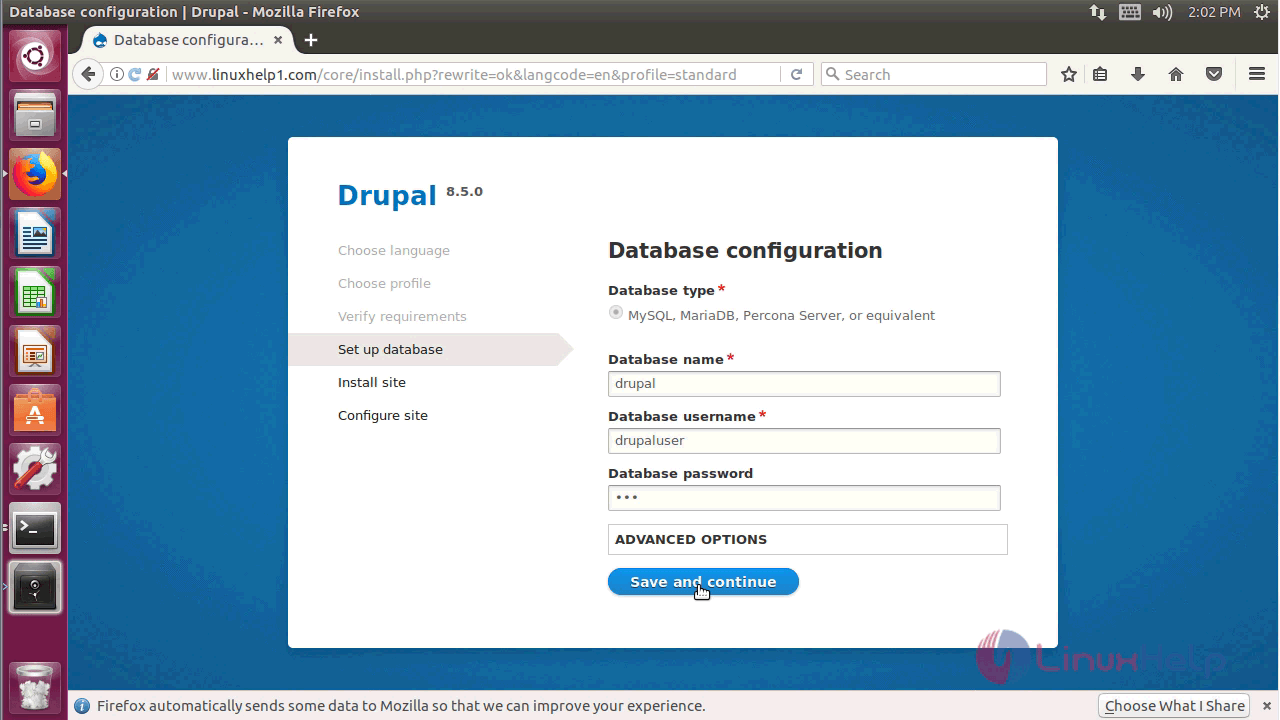Viewport: 1280px width, 720px height.
Task: Open the bookmarks list icon
Action: (1100, 74)
